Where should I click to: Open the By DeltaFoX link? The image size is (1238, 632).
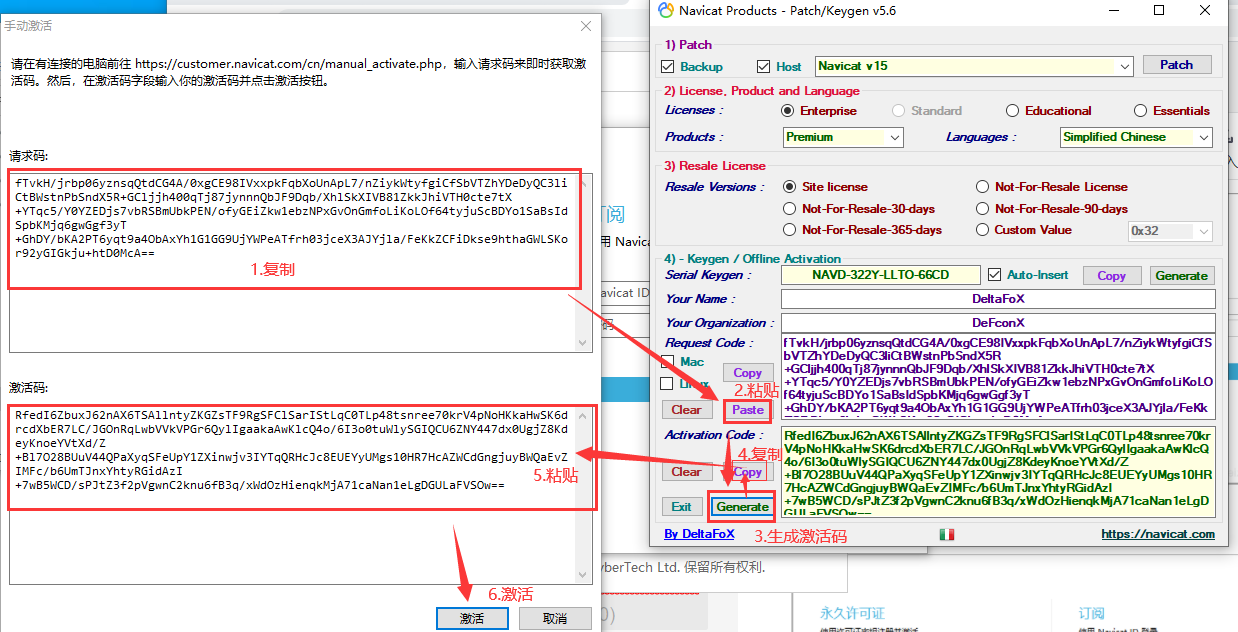click(x=699, y=534)
